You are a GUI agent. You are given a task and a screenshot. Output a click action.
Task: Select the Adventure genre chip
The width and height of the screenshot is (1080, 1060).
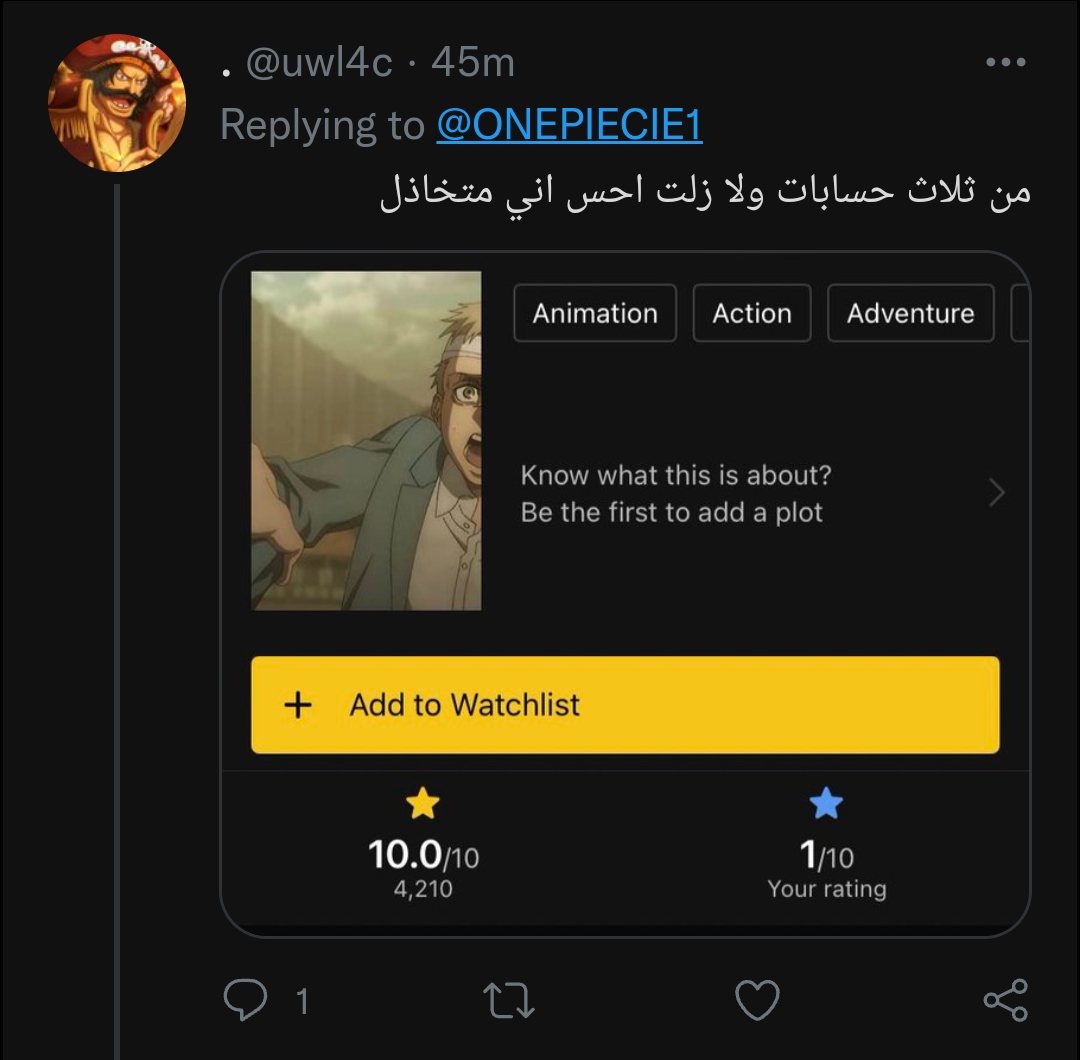pyautogui.click(x=910, y=313)
